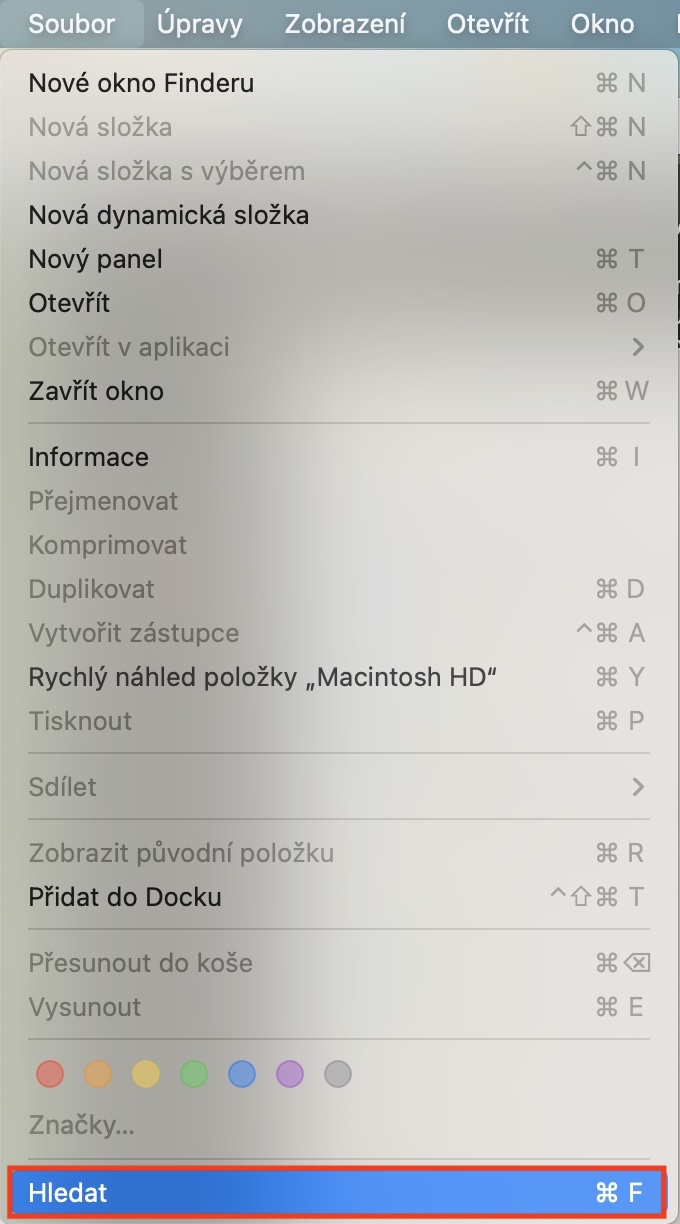Screen dimensions: 680x1224
Task: Select Nové okno Finderu
Action: 141,83
